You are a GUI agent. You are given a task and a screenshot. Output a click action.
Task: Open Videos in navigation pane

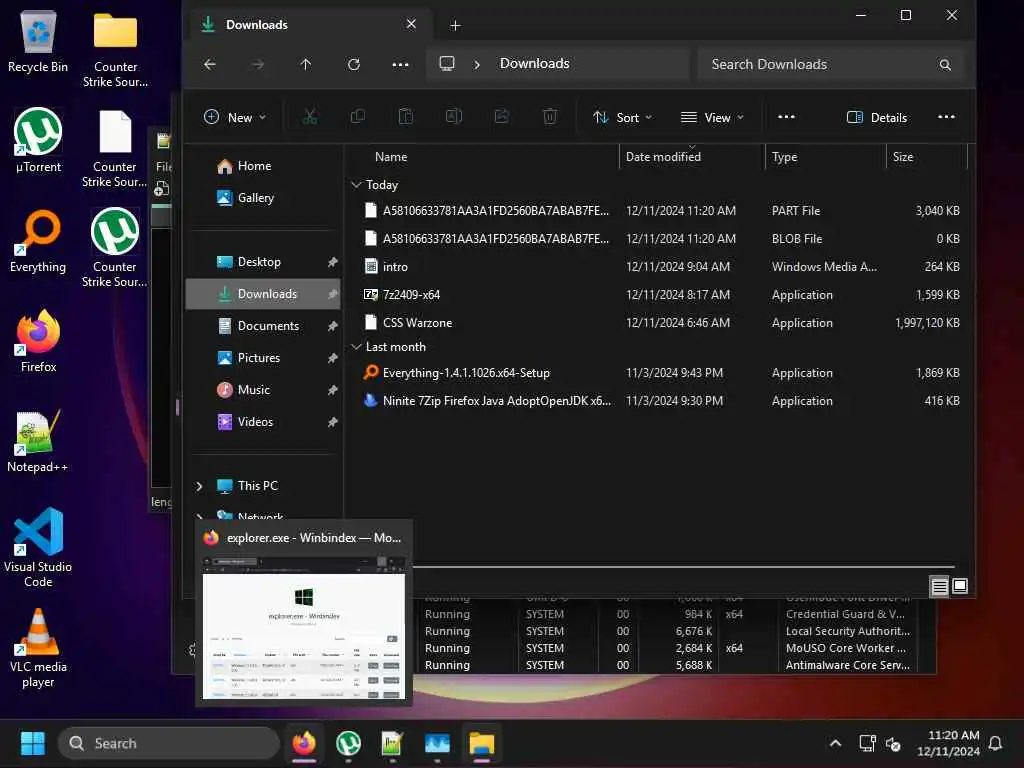click(263, 422)
